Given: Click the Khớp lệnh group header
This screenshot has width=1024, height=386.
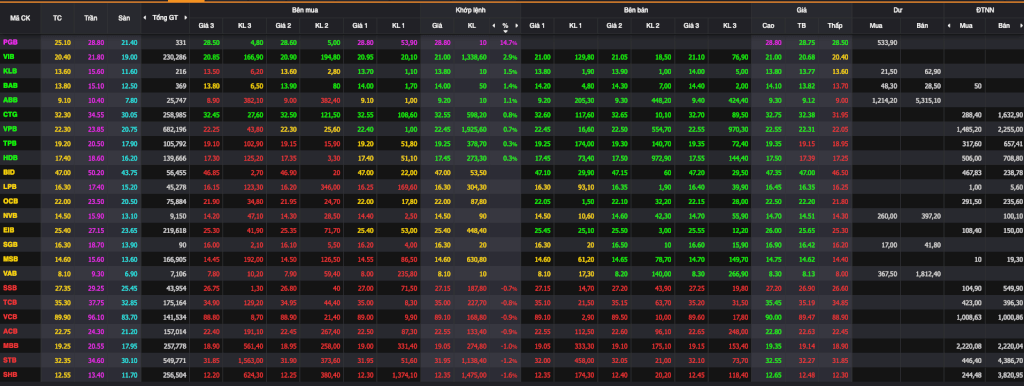Looking at the screenshot, I should point(470,10).
